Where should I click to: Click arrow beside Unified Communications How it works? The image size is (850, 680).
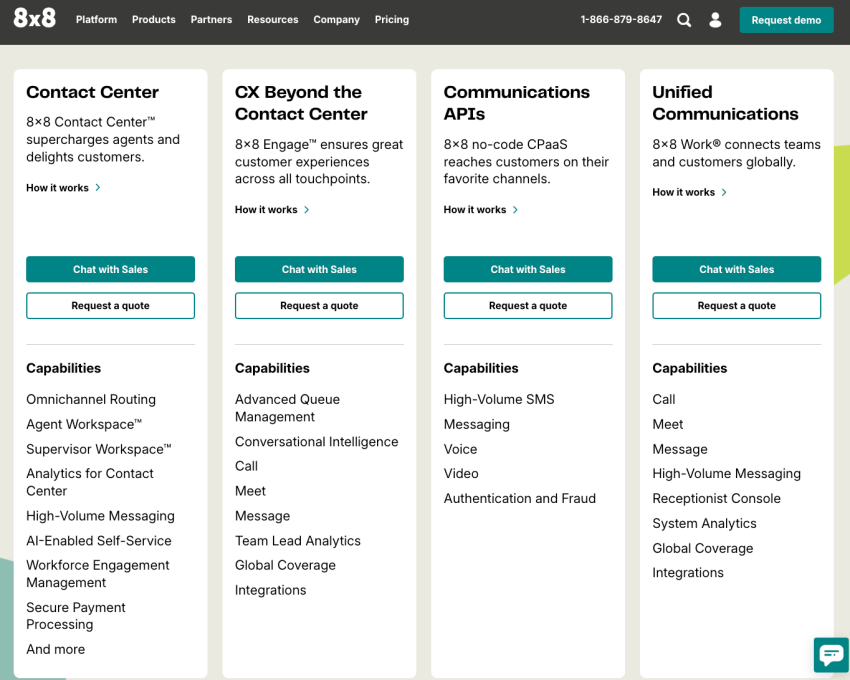click(x=724, y=193)
